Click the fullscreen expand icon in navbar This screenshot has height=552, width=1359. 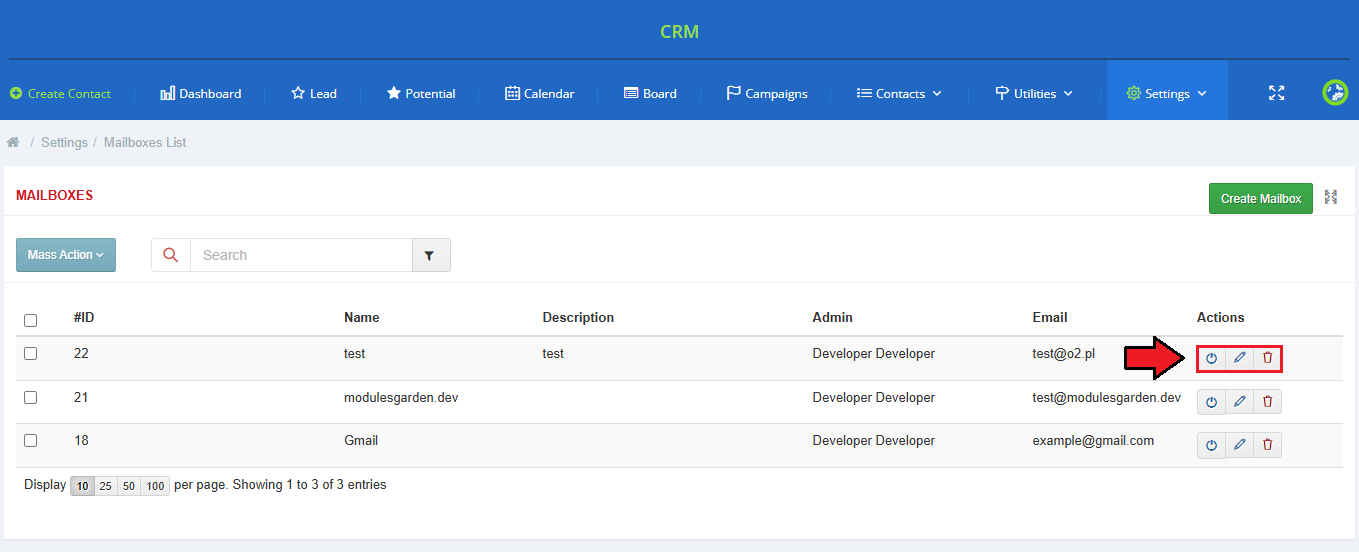1276,93
